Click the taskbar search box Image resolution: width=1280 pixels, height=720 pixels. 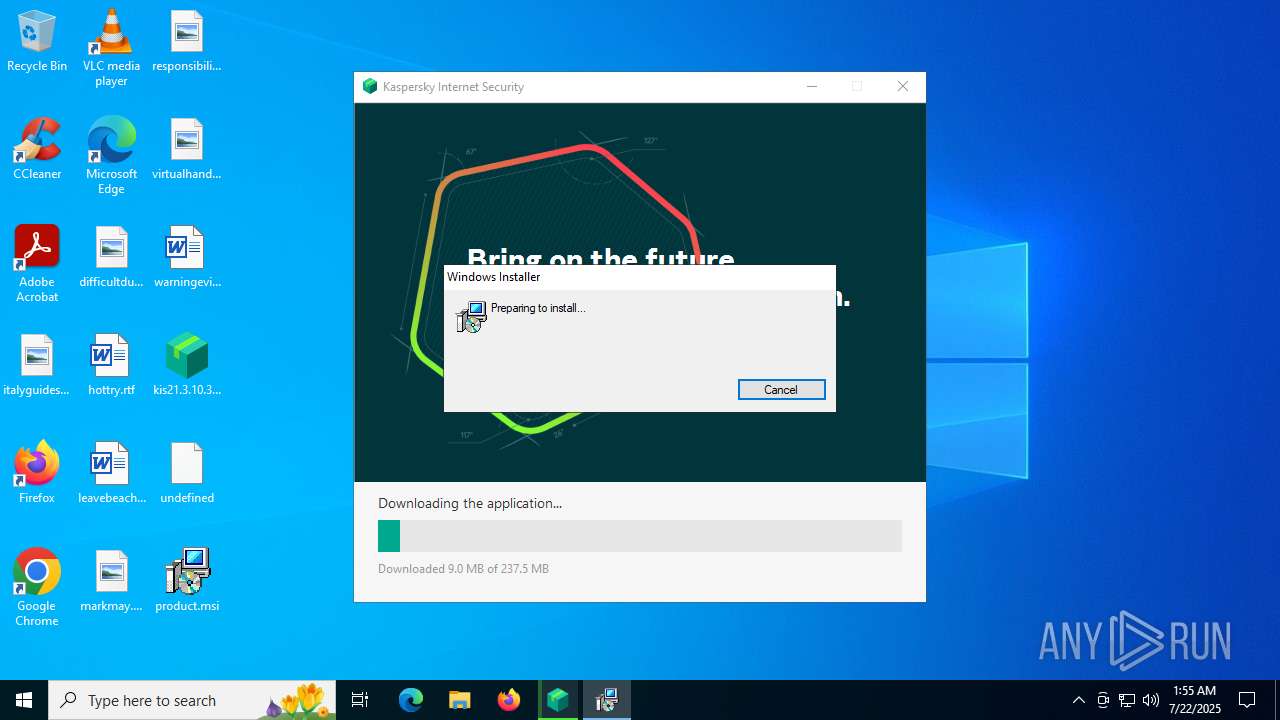tap(192, 700)
